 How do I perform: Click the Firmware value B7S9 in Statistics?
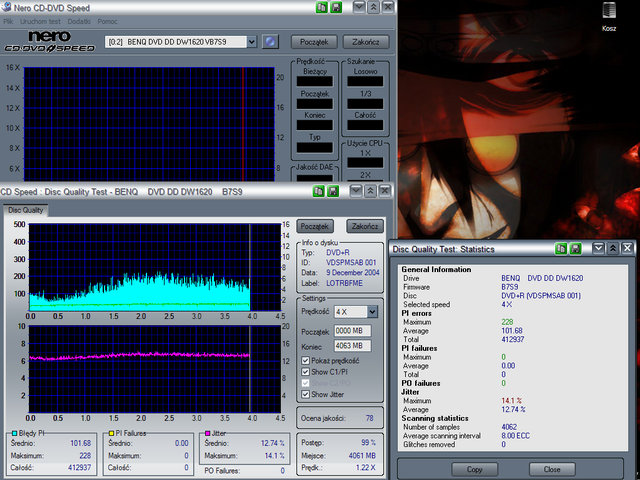[x=509, y=287]
